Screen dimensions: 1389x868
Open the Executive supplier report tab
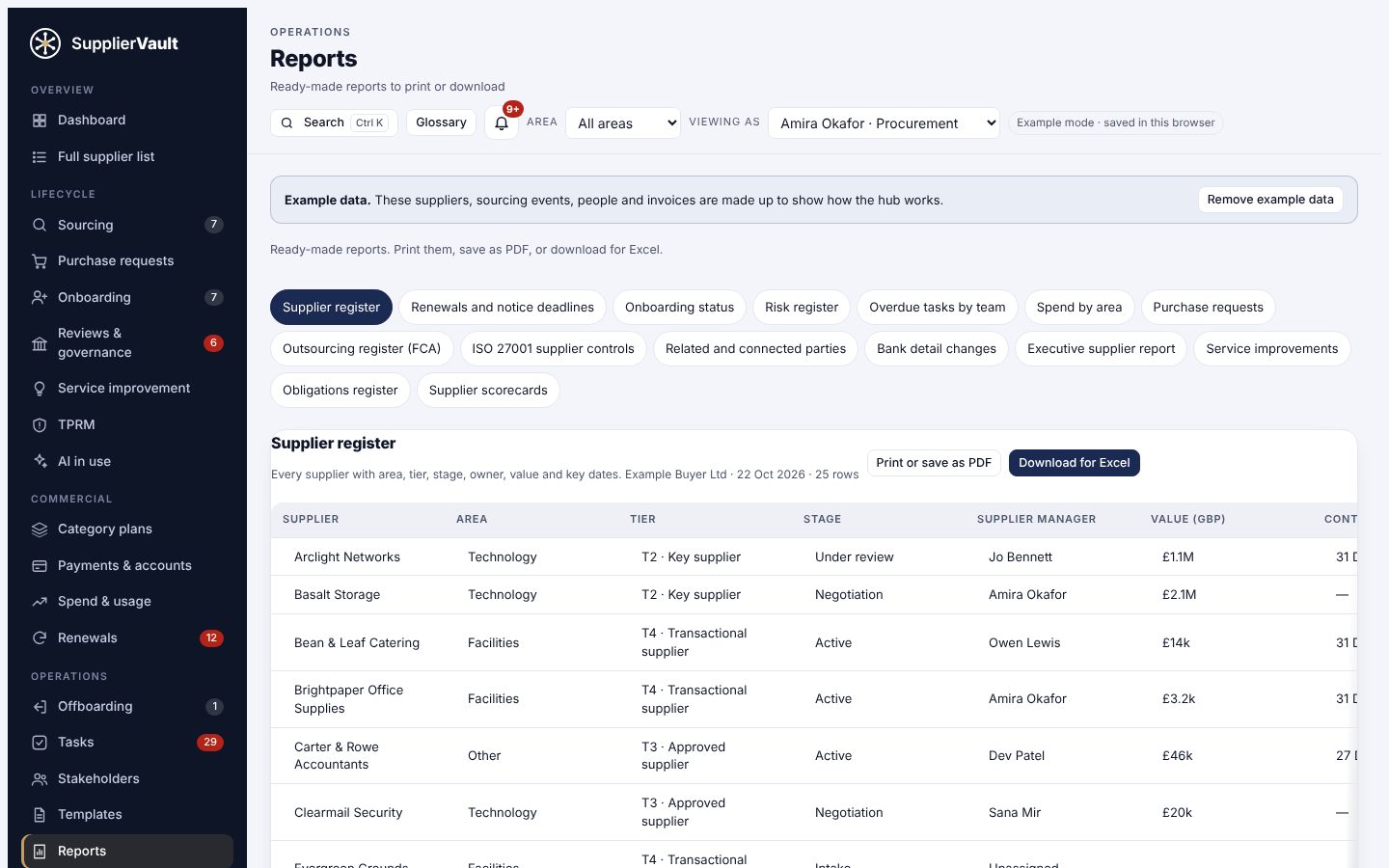(x=1101, y=349)
